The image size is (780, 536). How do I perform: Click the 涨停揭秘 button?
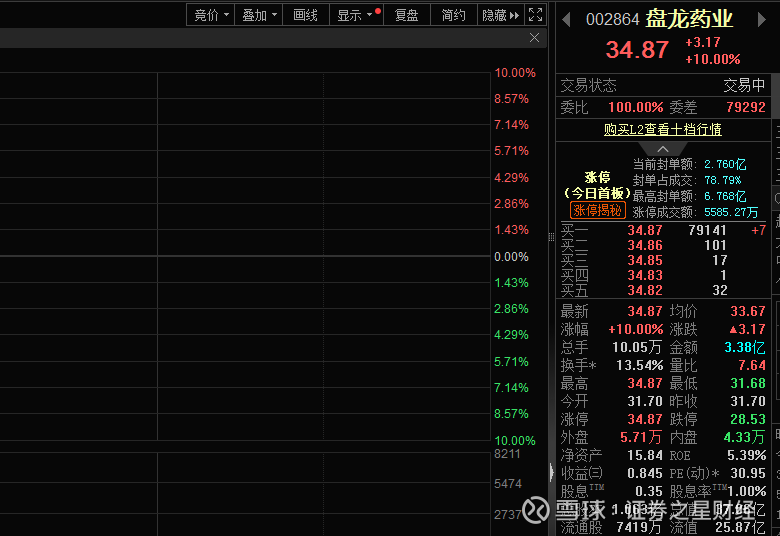[597, 210]
